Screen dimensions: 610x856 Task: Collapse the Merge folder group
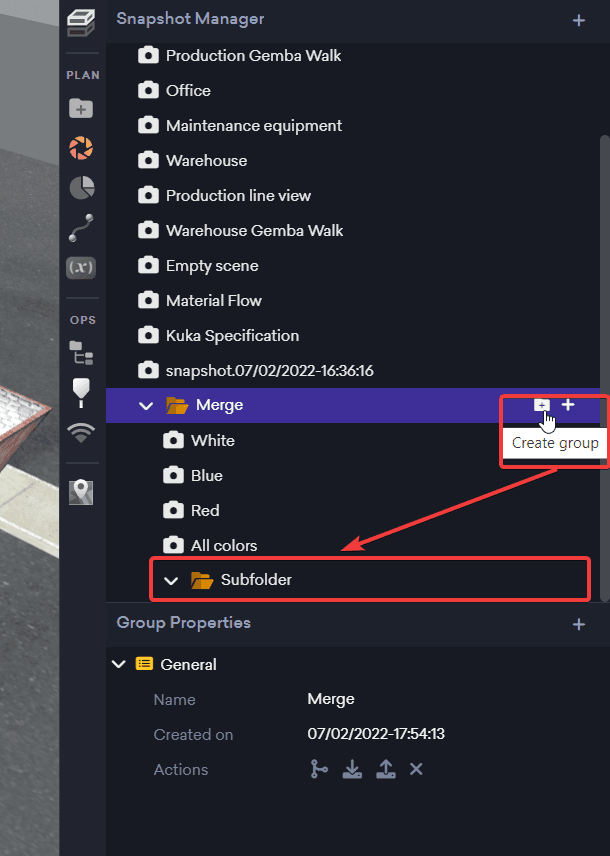click(x=146, y=406)
